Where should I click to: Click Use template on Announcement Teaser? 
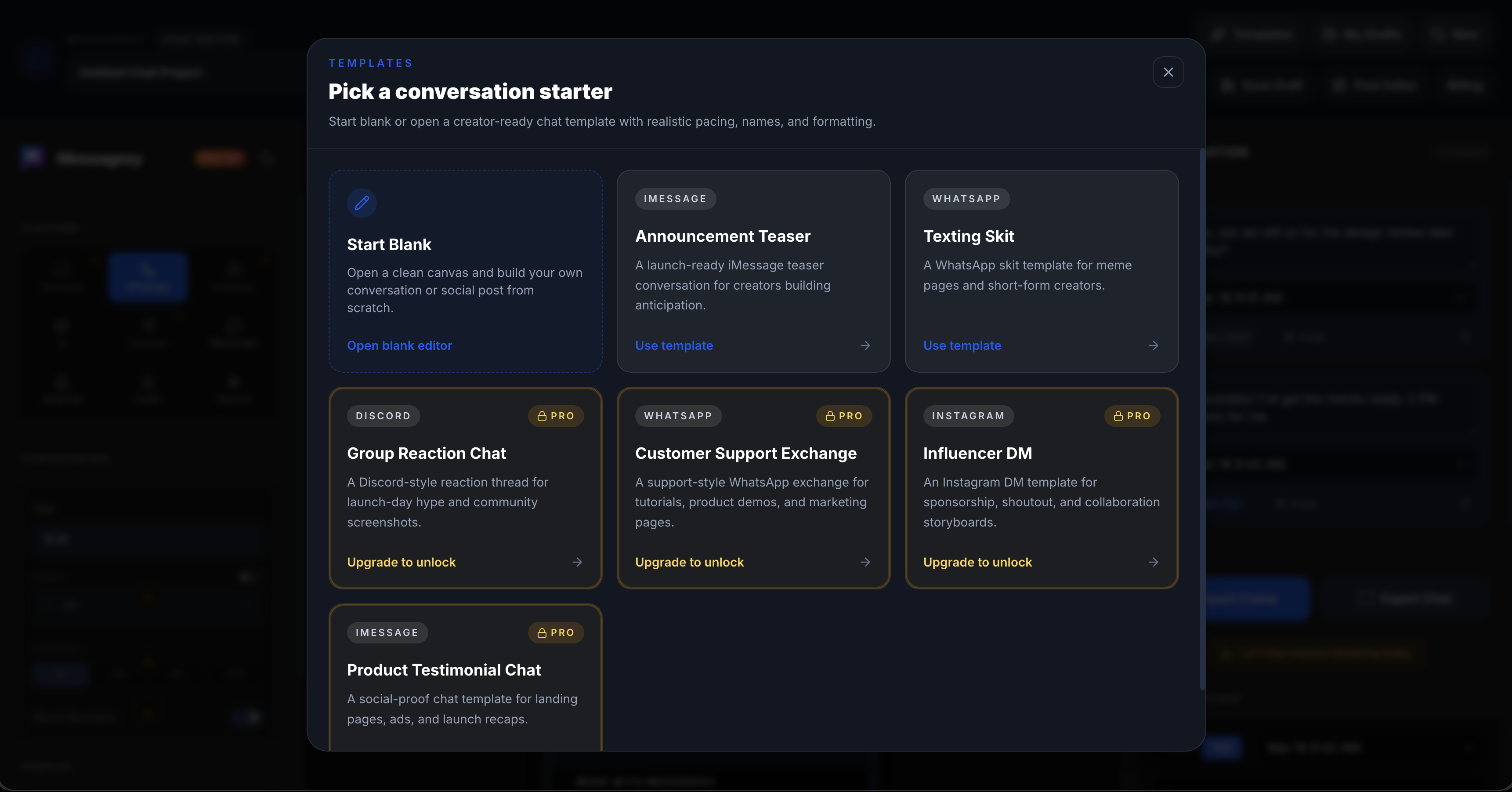tap(674, 346)
